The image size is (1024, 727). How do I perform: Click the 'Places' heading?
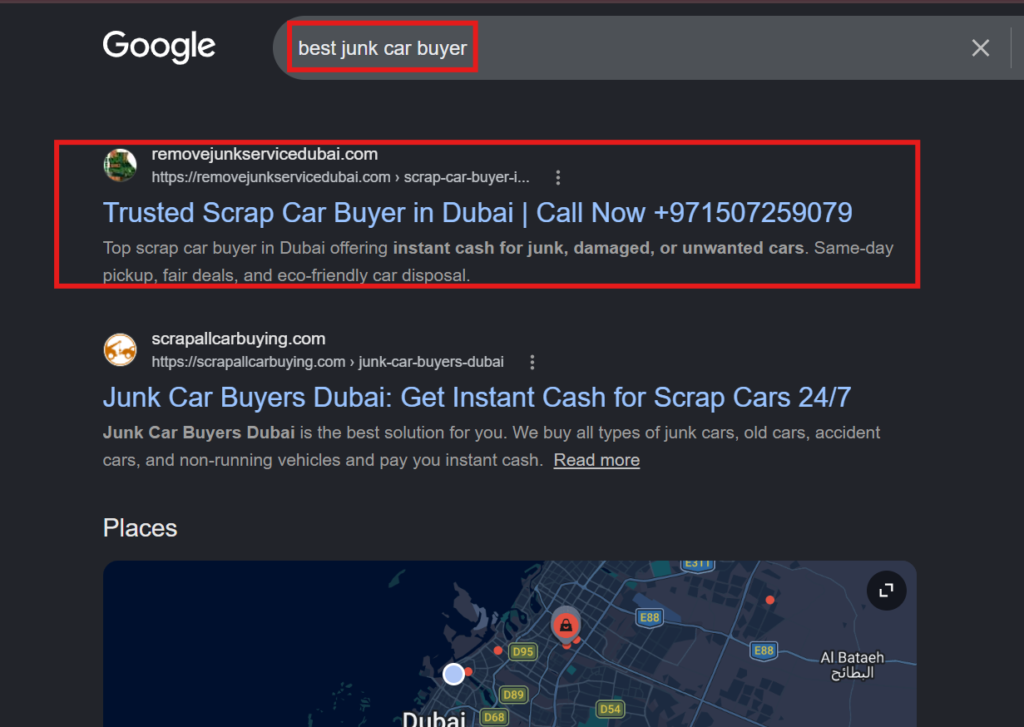point(140,528)
